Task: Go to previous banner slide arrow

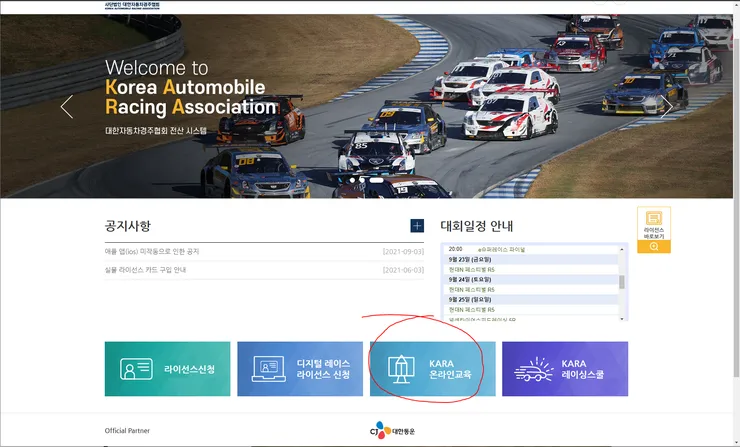Action: coord(67,107)
